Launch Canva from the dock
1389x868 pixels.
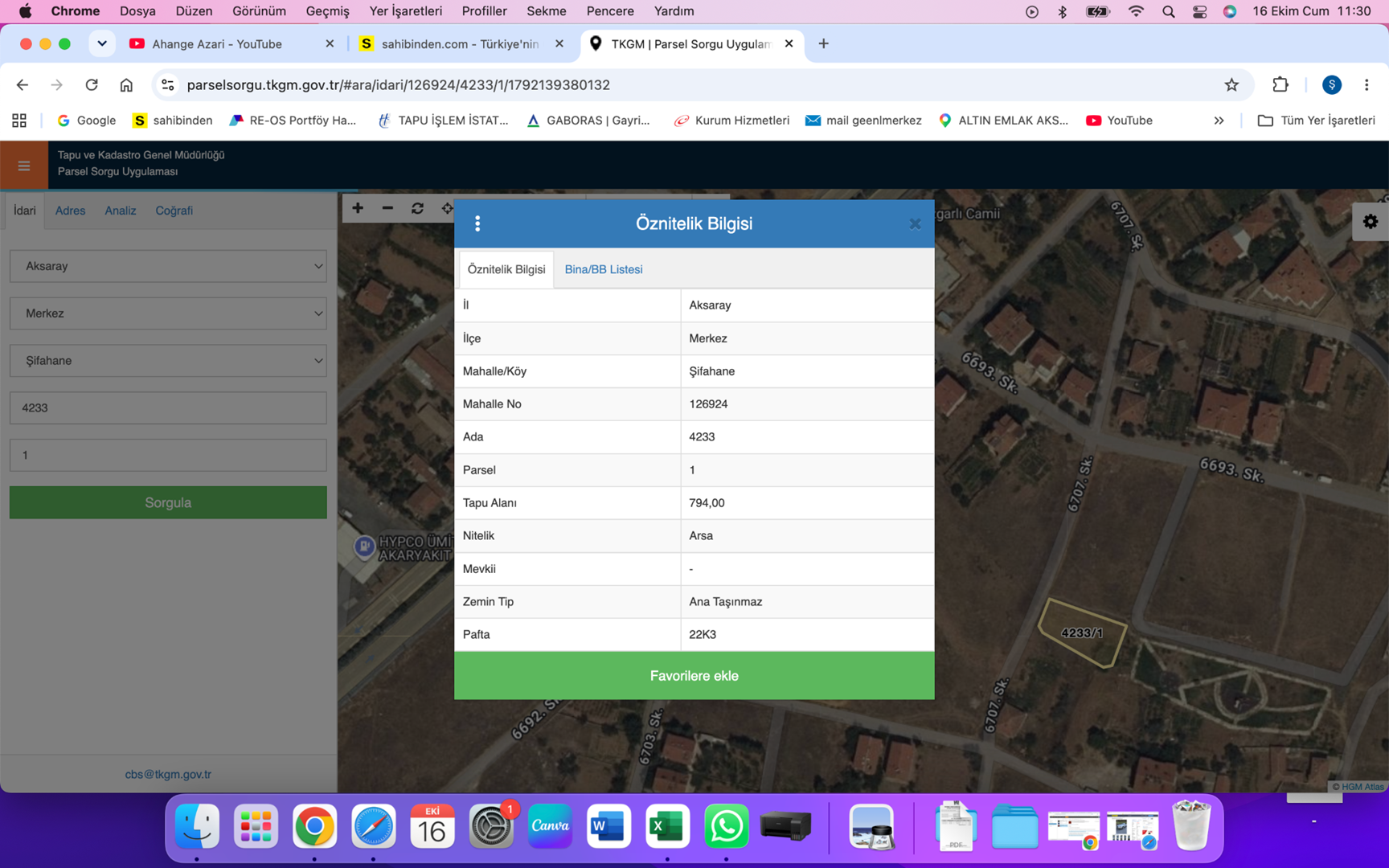point(550,826)
